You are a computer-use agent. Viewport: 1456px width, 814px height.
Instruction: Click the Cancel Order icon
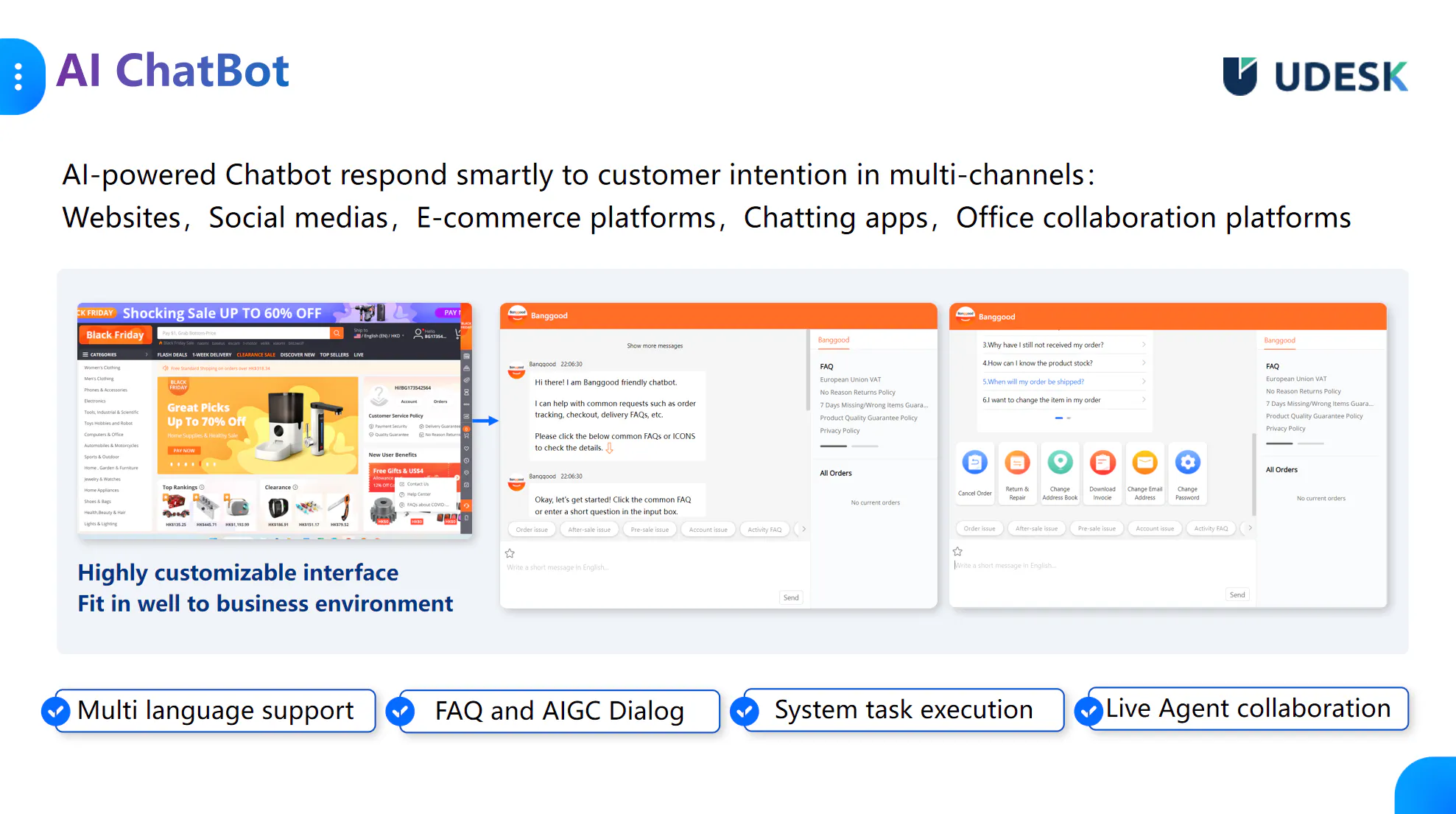coord(974,463)
